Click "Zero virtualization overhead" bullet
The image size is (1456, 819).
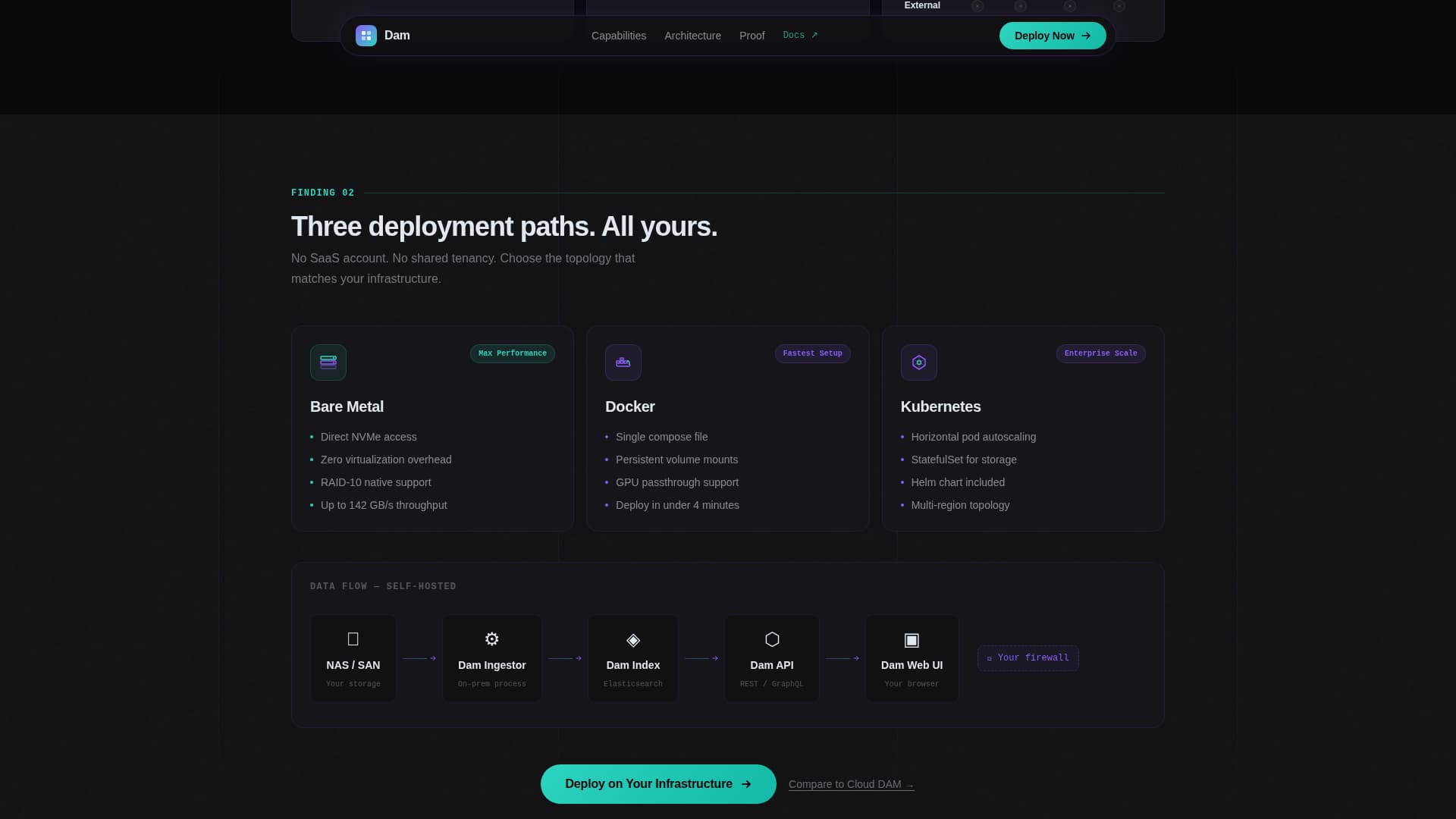coord(386,460)
